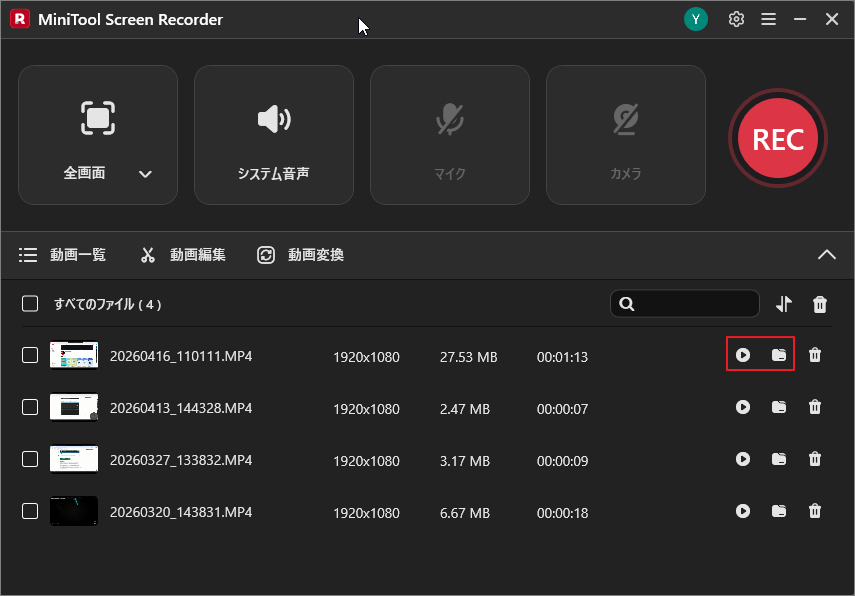
Task: Check the box for 20260327_133832.MP4
Action: [x=29, y=460]
